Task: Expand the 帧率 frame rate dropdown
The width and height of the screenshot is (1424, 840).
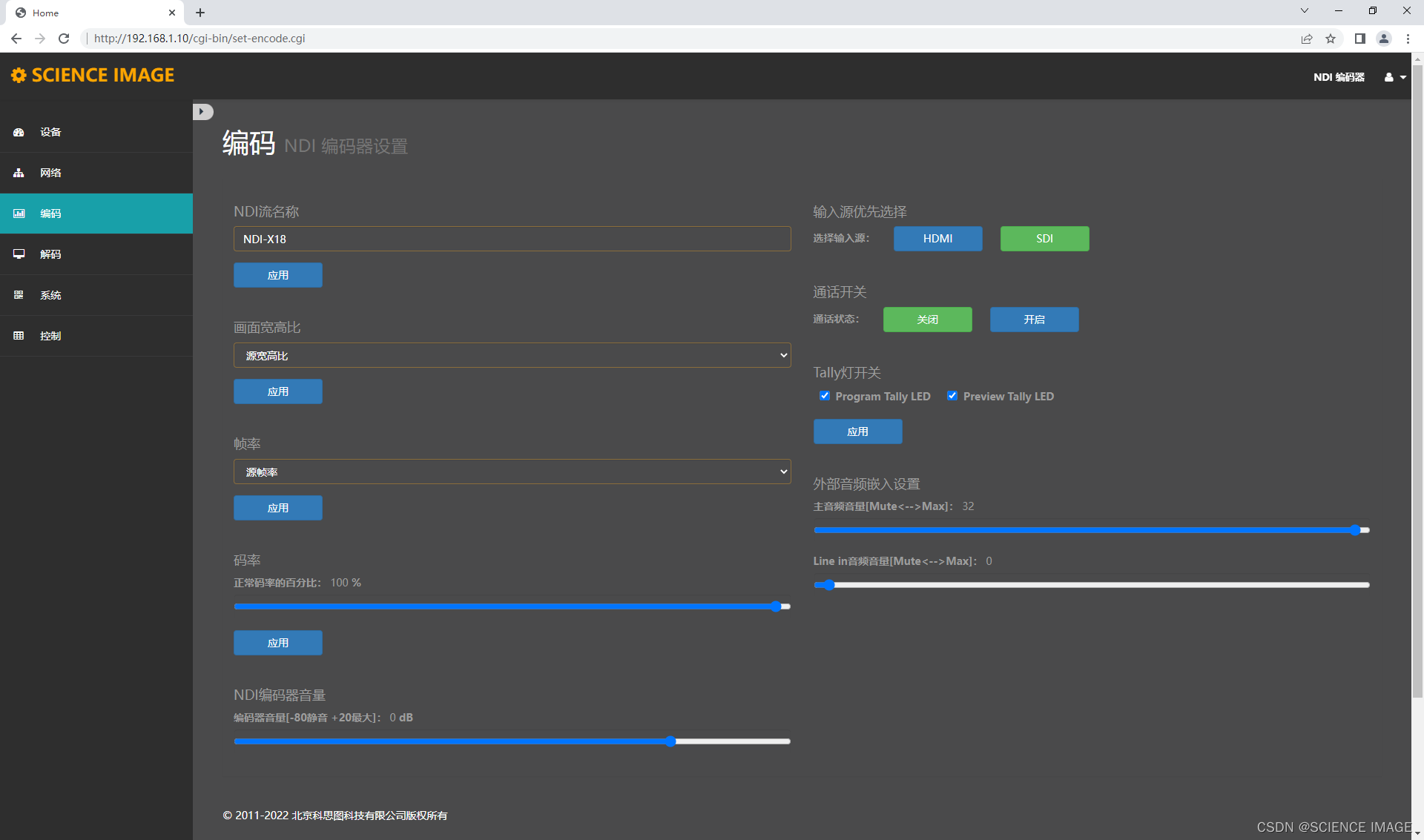Action: pos(512,472)
